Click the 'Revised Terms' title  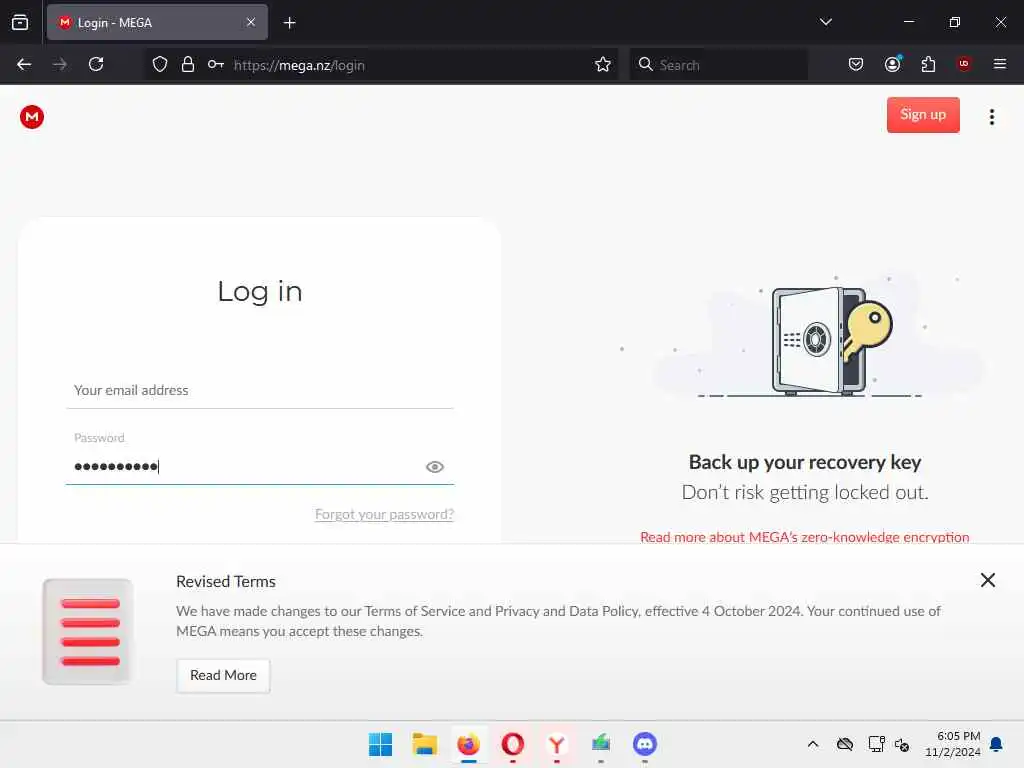point(226,581)
